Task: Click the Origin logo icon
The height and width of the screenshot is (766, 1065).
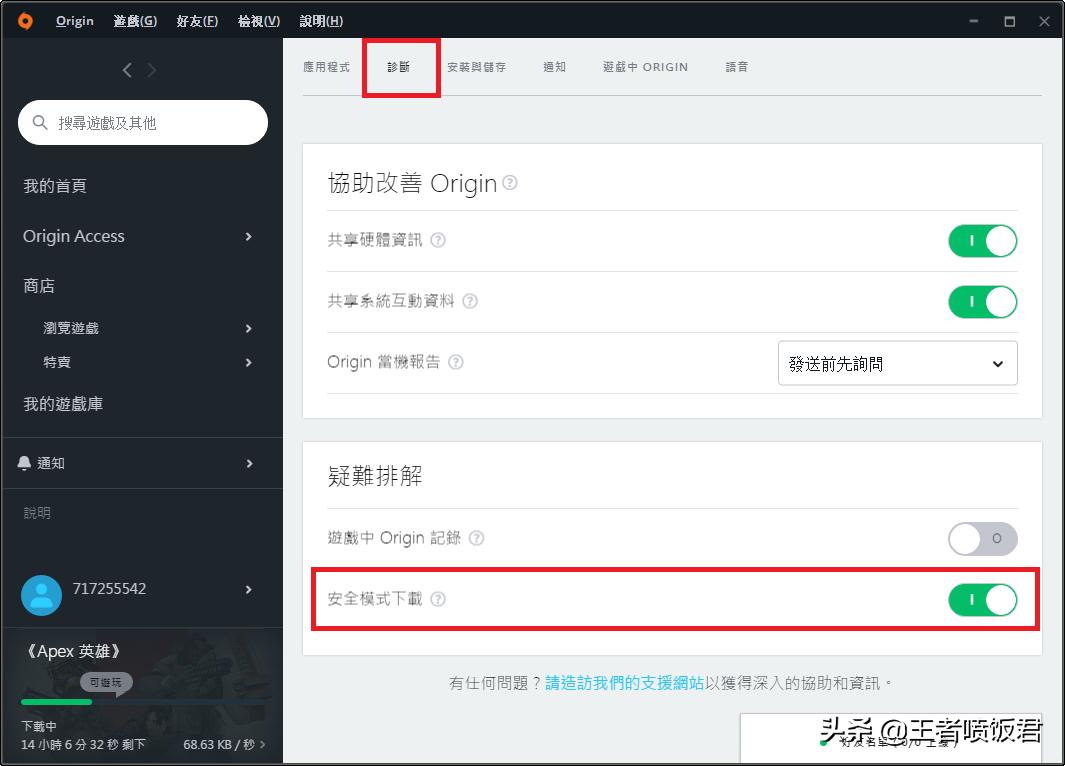Action: click(x=24, y=20)
